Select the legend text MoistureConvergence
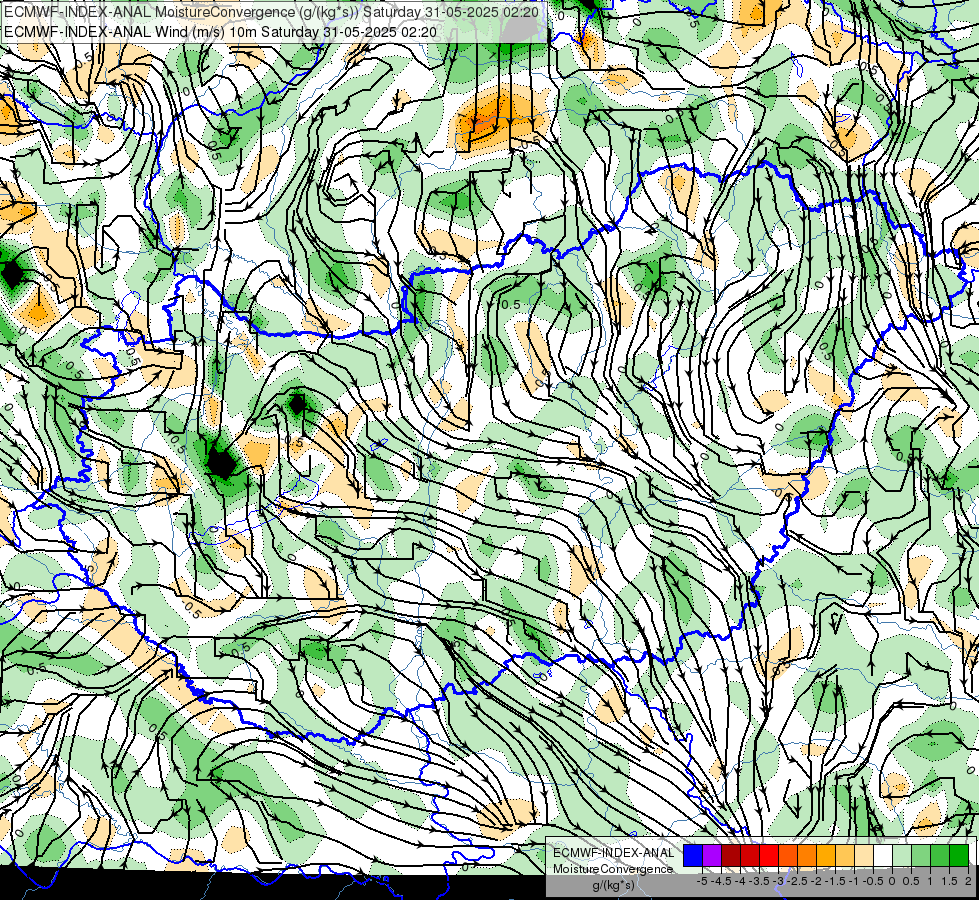The height and width of the screenshot is (900, 979). (x=613, y=869)
